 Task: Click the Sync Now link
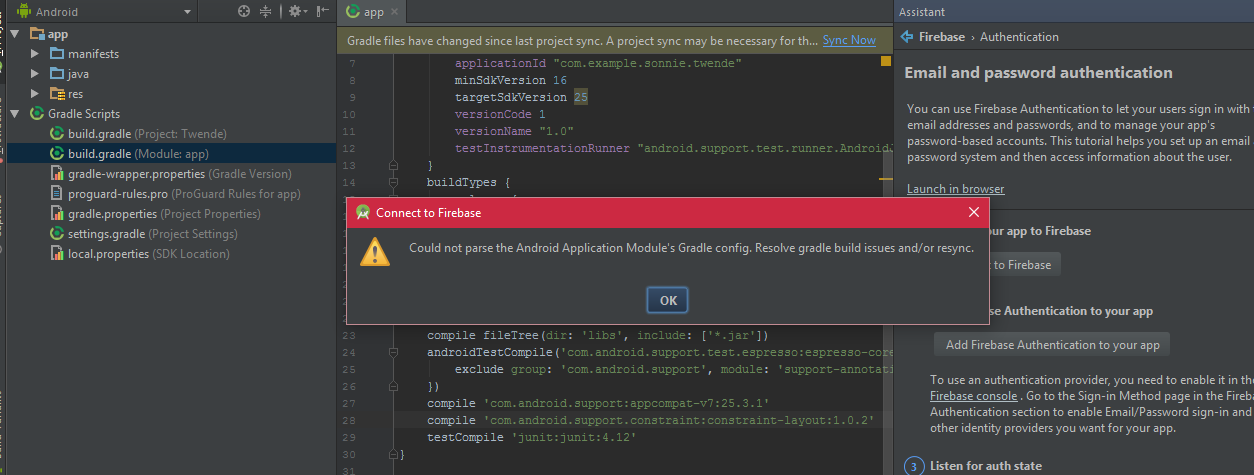849,41
